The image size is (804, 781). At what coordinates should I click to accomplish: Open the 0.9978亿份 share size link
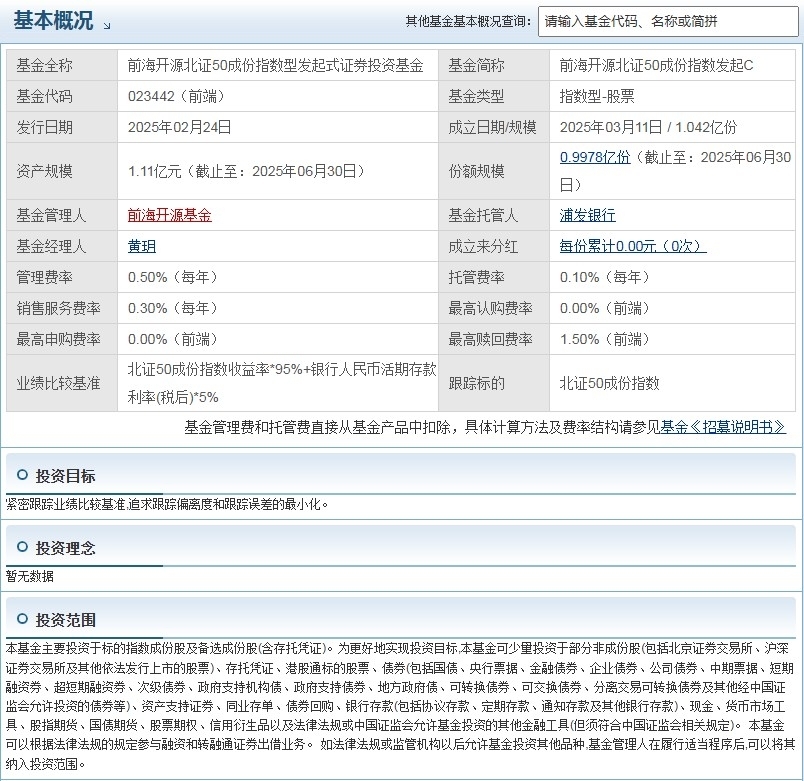595,157
